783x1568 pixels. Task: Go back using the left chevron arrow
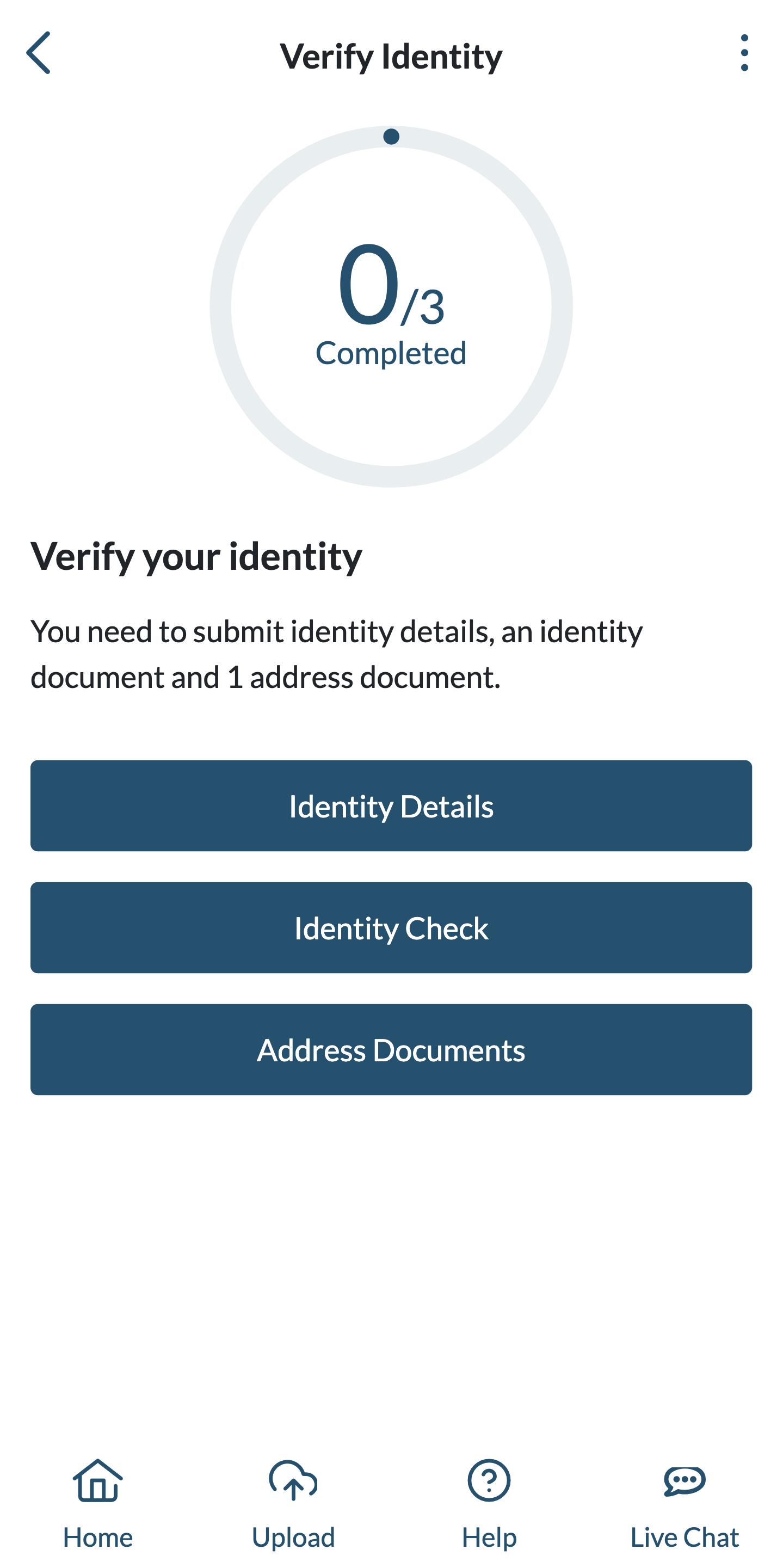[x=38, y=53]
